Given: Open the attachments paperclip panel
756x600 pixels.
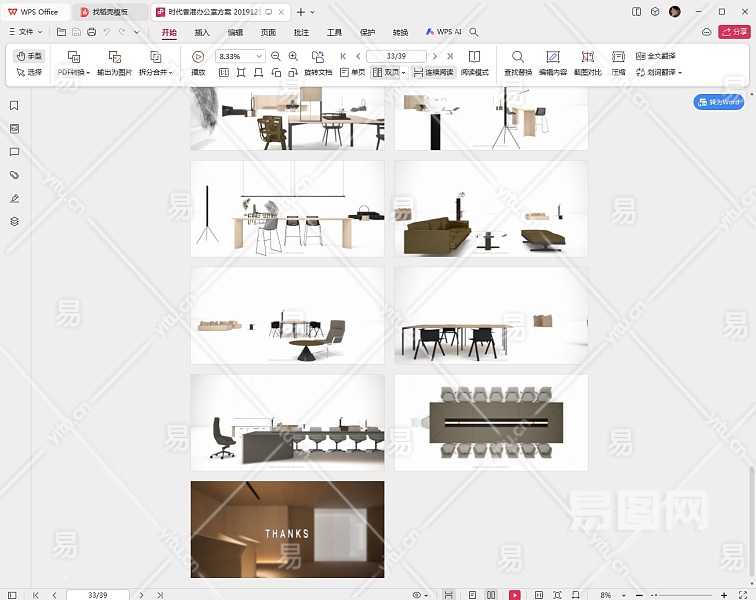Looking at the screenshot, I should tap(14, 175).
